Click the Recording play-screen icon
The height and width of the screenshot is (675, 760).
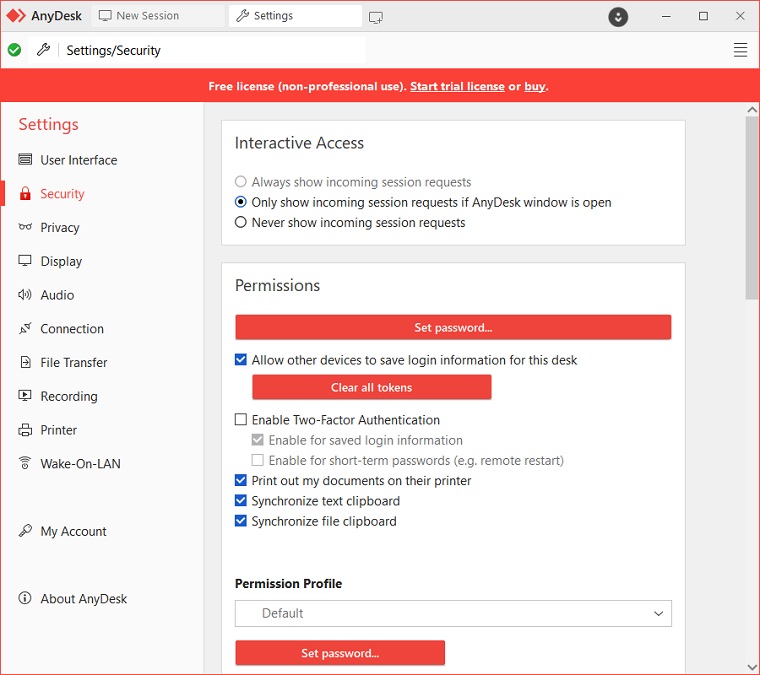pos(25,395)
